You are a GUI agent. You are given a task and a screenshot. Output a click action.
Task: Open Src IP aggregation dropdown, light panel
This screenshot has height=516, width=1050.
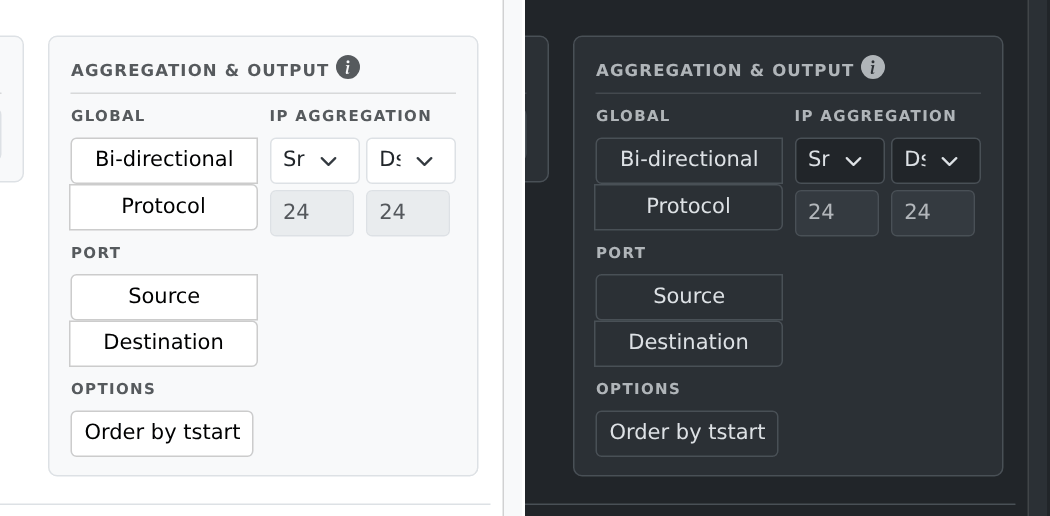coord(315,161)
